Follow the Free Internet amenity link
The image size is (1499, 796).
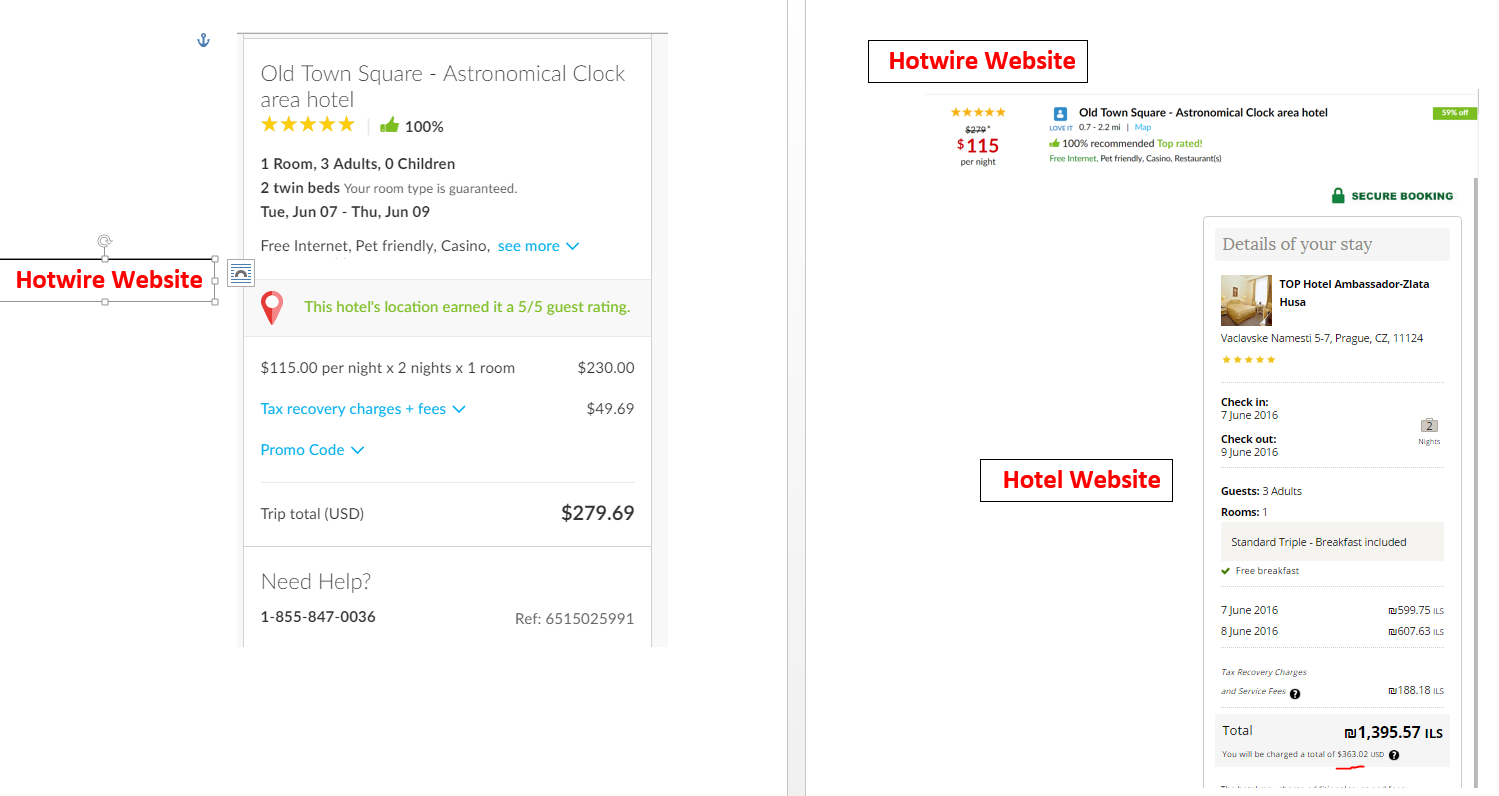(x=1071, y=158)
